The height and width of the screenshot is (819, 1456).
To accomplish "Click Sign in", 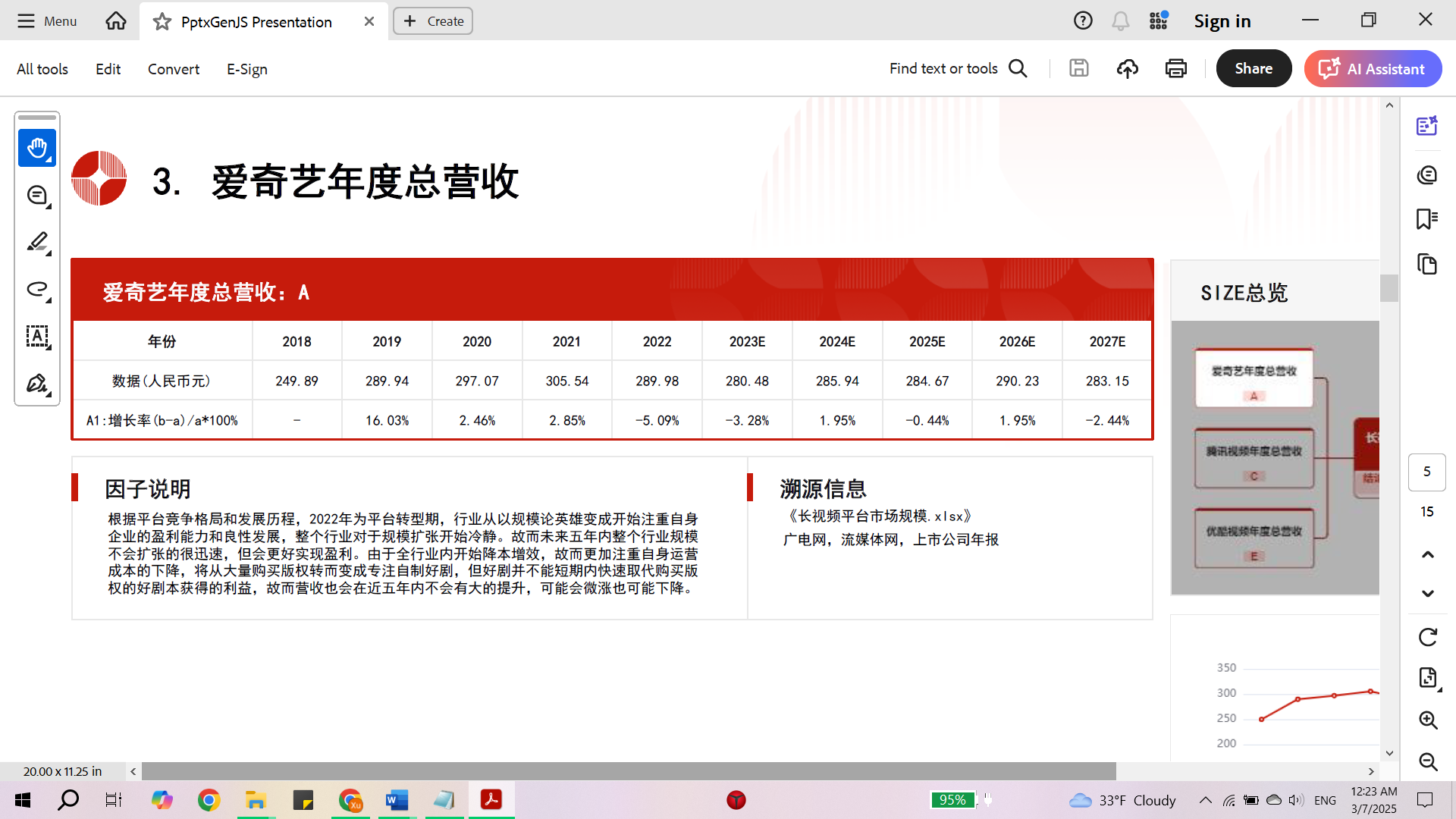I will [x=1222, y=21].
